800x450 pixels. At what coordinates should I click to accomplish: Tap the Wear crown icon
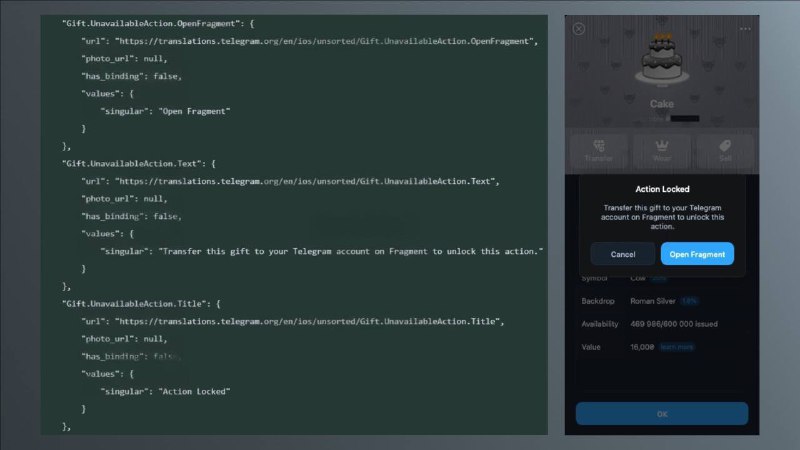coord(661,150)
